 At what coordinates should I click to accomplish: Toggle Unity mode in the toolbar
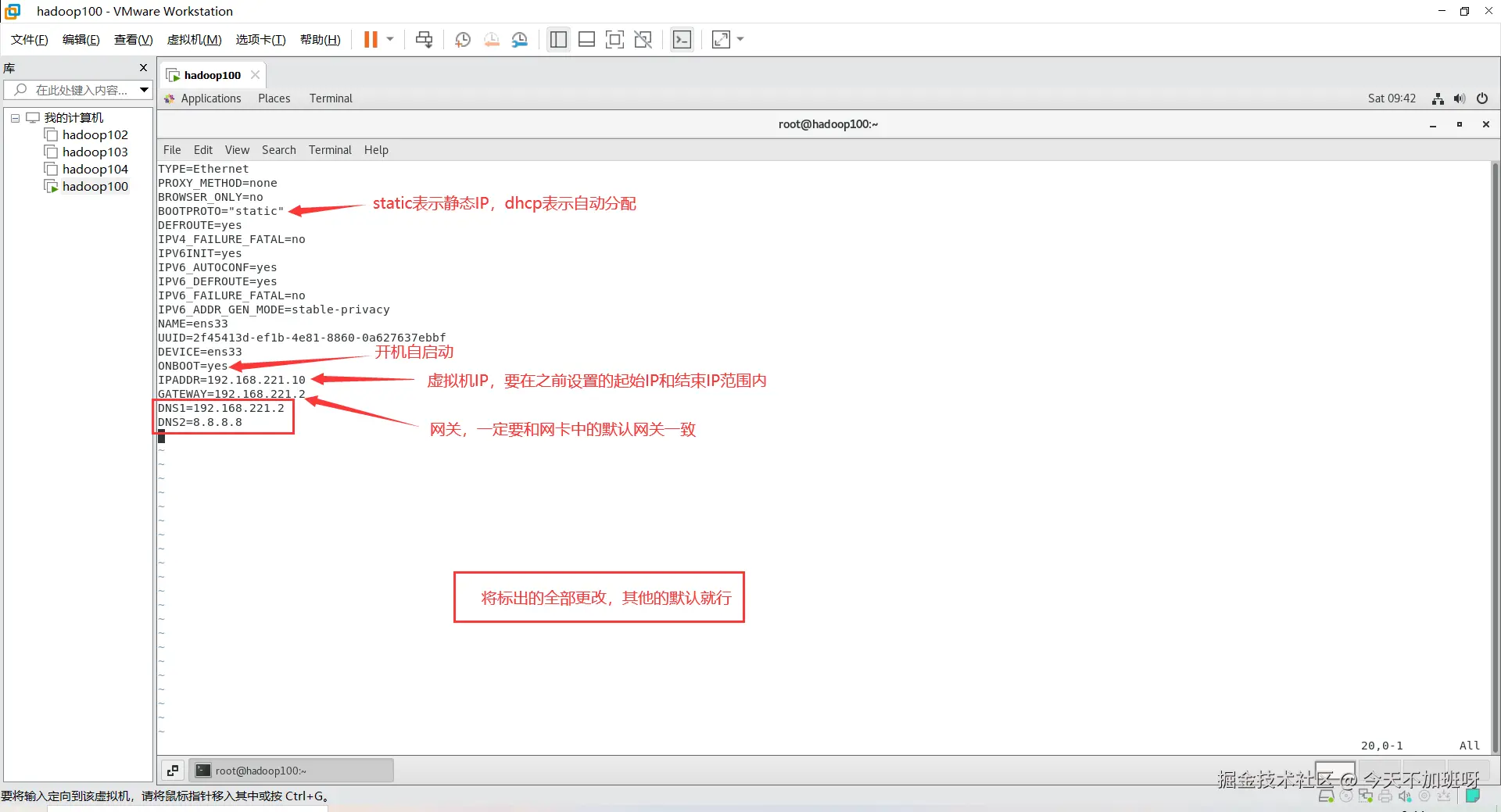643,40
